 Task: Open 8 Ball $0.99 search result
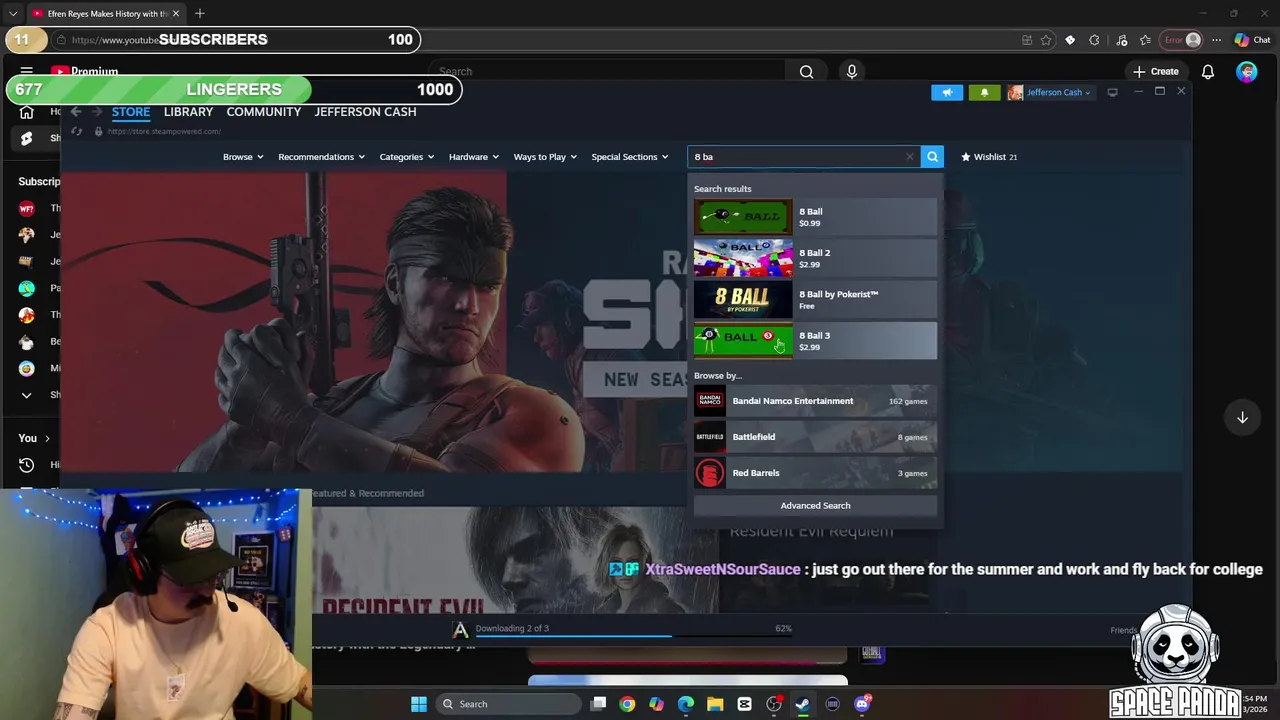[x=815, y=217]
